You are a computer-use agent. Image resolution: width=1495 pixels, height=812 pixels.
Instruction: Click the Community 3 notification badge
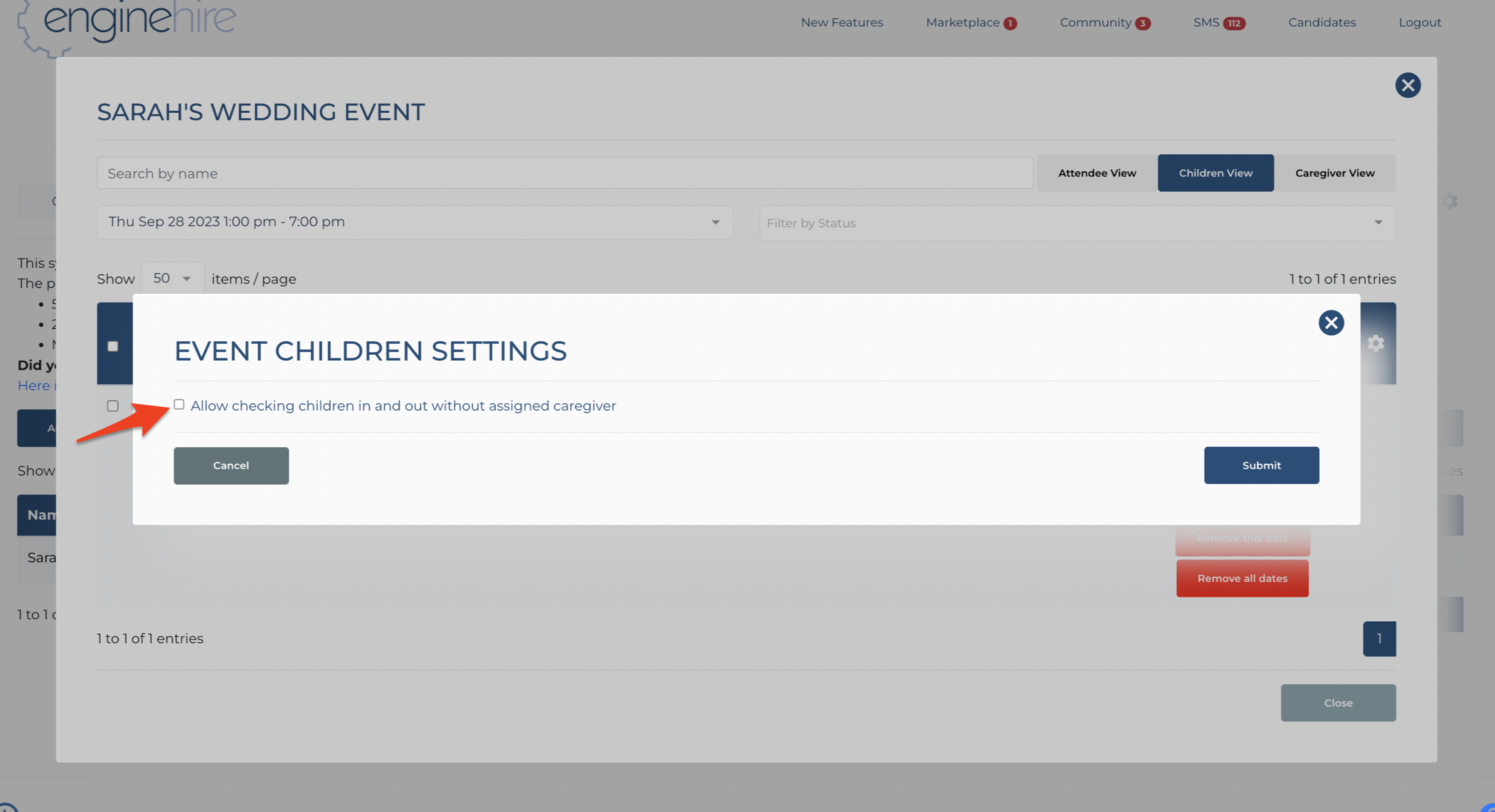click(x=1143, y=24)
